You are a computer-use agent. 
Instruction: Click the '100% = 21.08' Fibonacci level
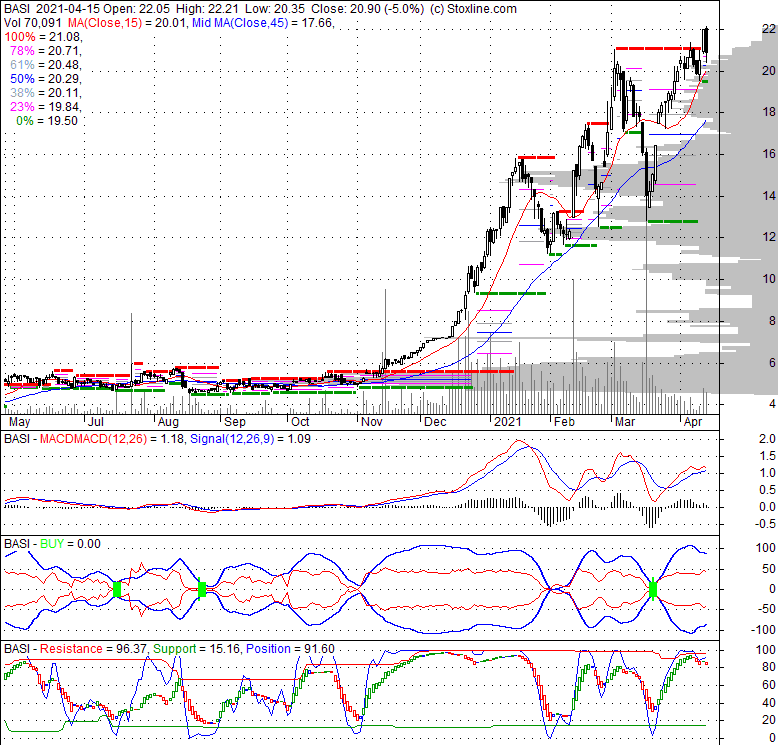point(43,37)
